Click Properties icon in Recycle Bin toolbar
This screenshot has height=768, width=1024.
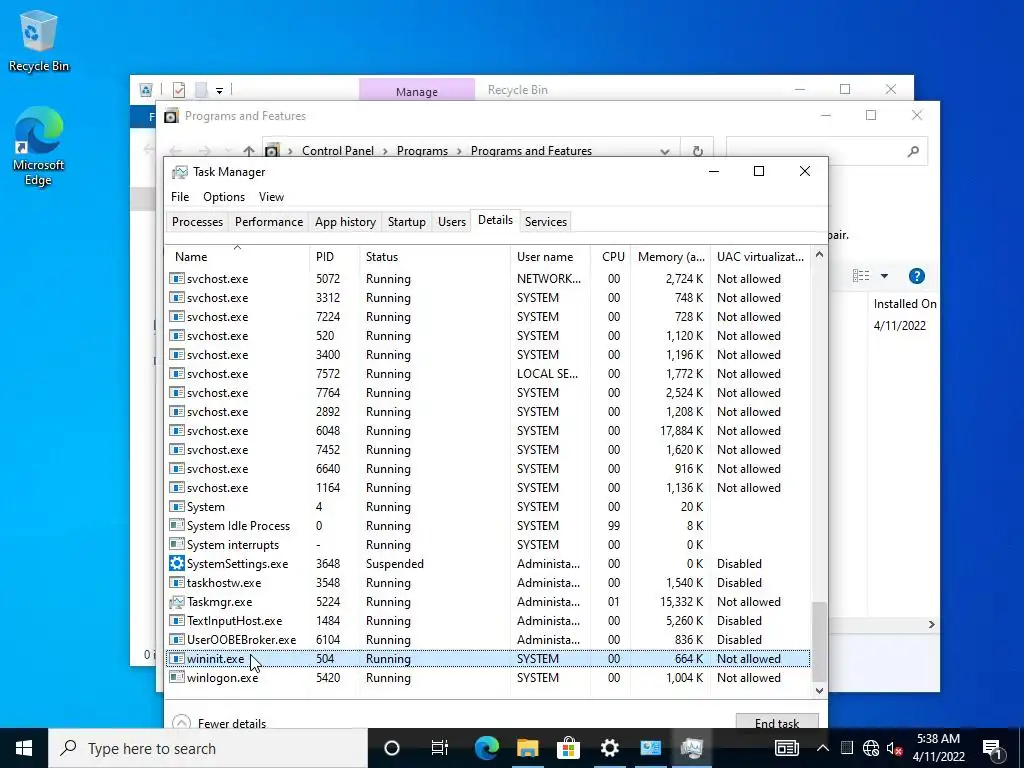point(178,89)
